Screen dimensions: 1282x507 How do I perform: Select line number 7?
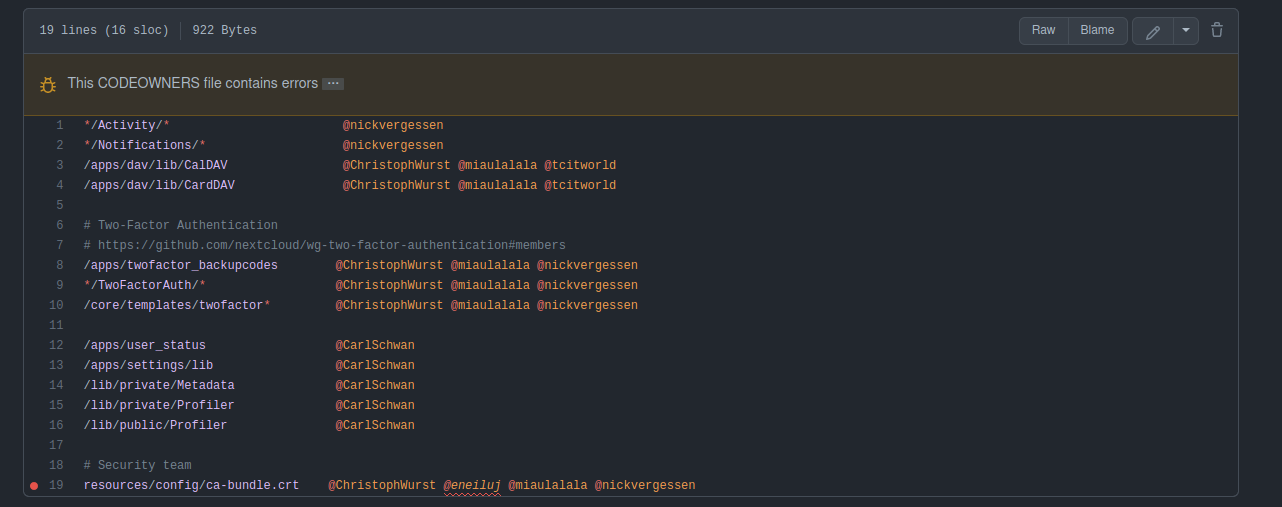(59, 246)
